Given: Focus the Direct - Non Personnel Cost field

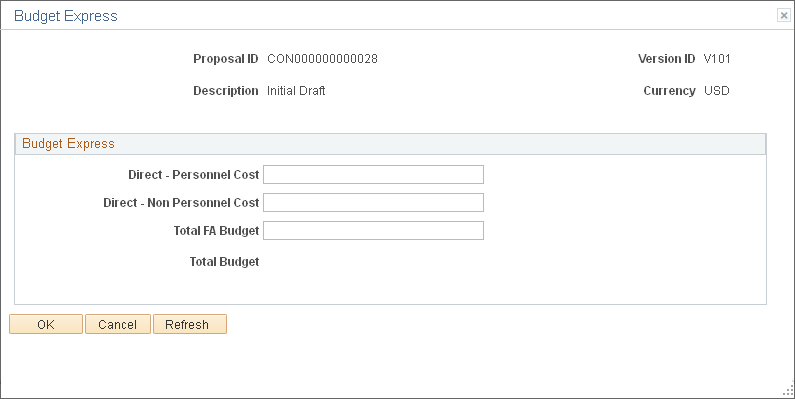Looking at the screenshot, I should 373,202.
